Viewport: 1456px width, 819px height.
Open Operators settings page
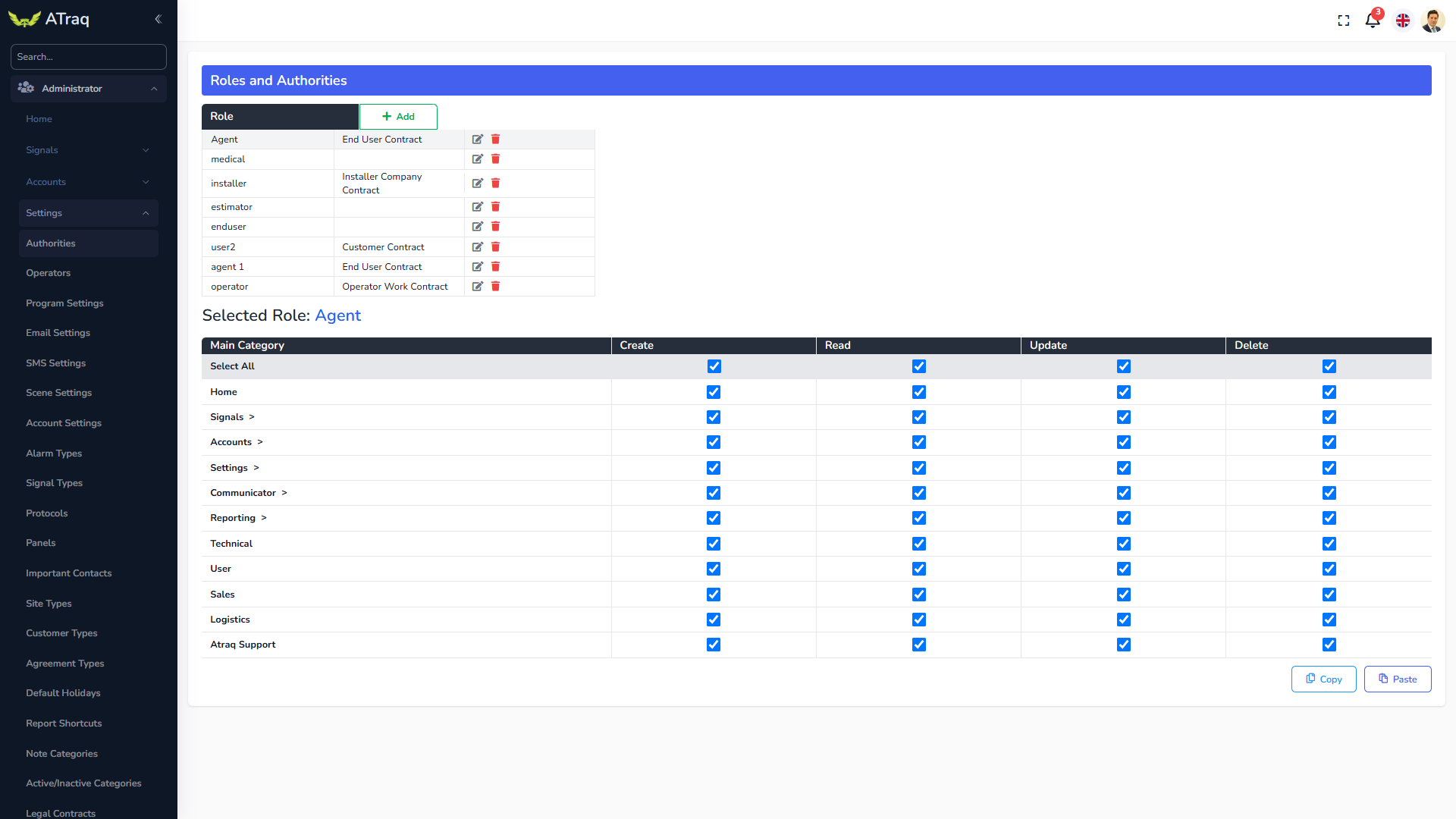[x=48, y=273]
